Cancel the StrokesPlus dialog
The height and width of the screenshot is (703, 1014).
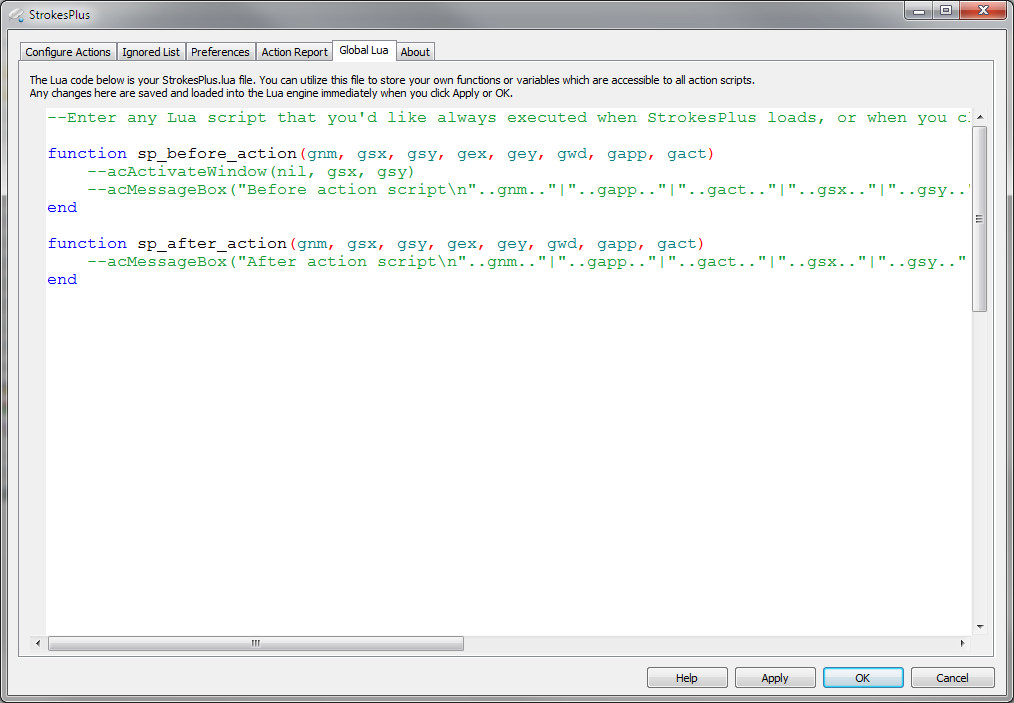[x=952, y=678]
